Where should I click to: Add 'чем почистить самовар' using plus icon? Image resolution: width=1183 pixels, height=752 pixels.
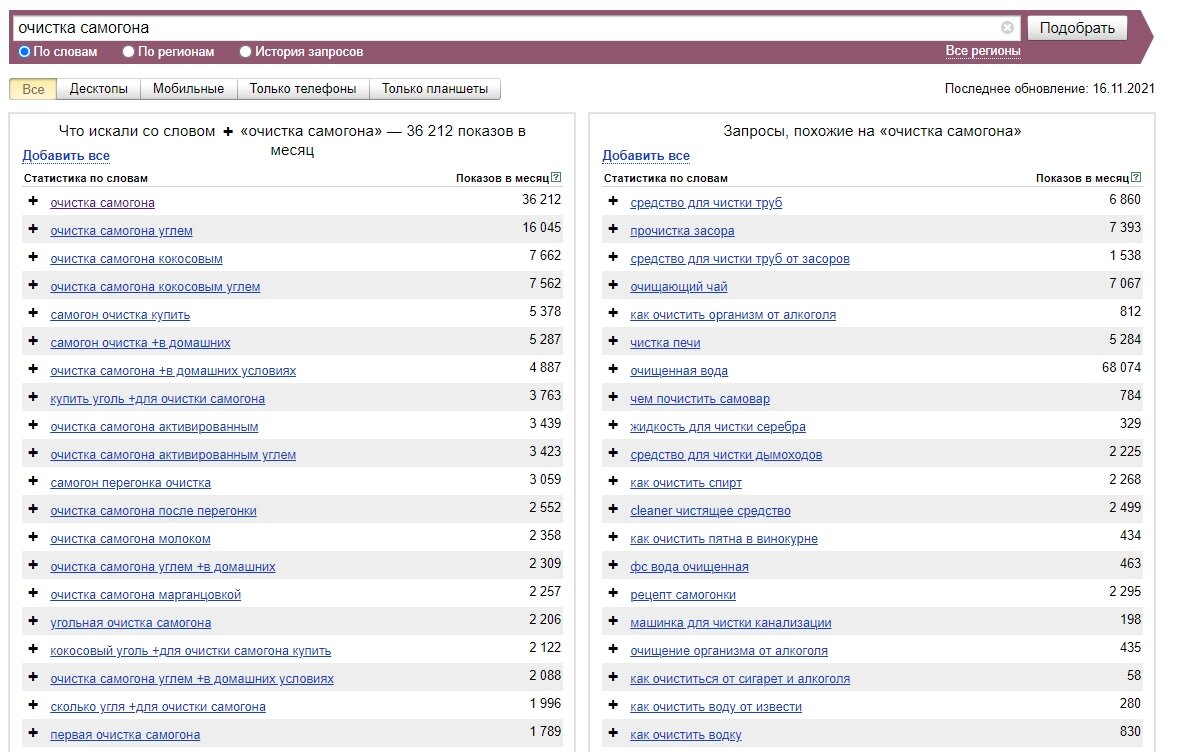pyautogui.click(x=613, y=396)
